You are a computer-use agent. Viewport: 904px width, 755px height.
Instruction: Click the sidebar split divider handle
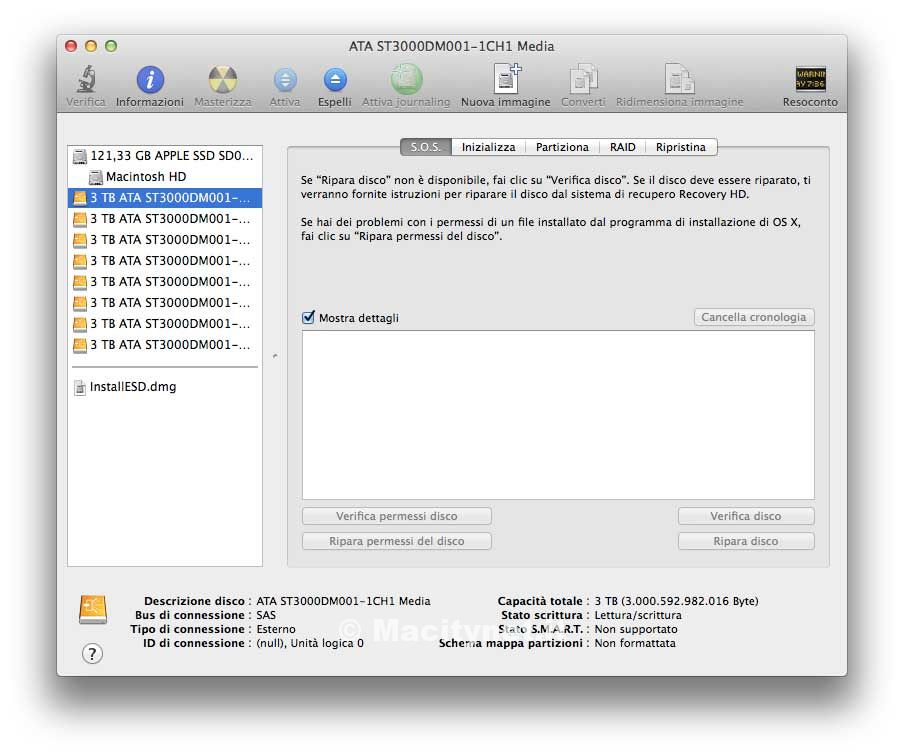[x=275, y=356]
